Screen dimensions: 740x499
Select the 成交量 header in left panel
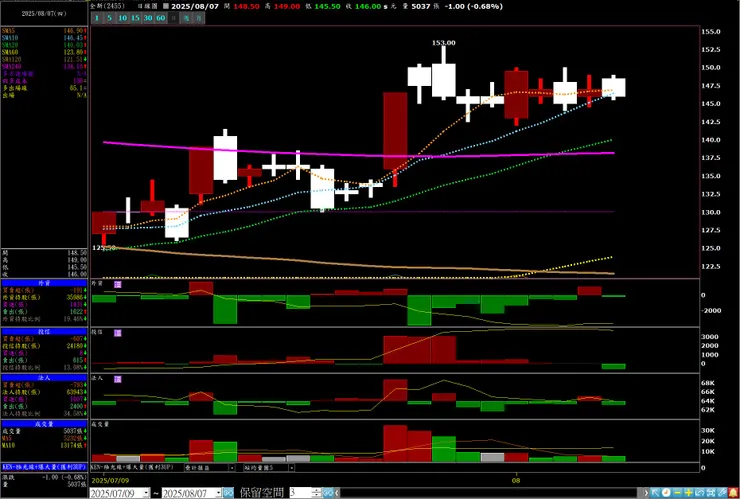[x=44, y=424]
